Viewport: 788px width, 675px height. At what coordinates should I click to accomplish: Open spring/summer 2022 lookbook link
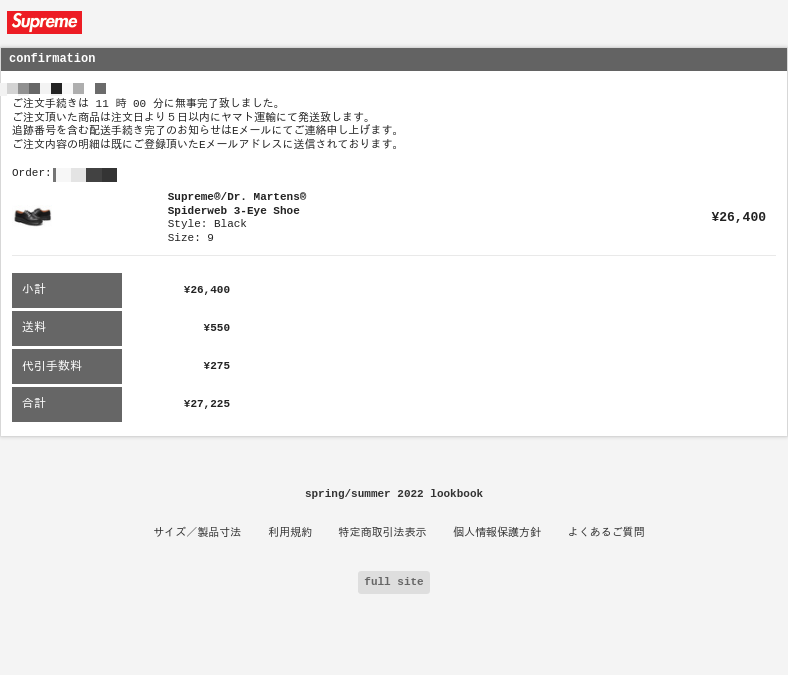tap(393, 494)
